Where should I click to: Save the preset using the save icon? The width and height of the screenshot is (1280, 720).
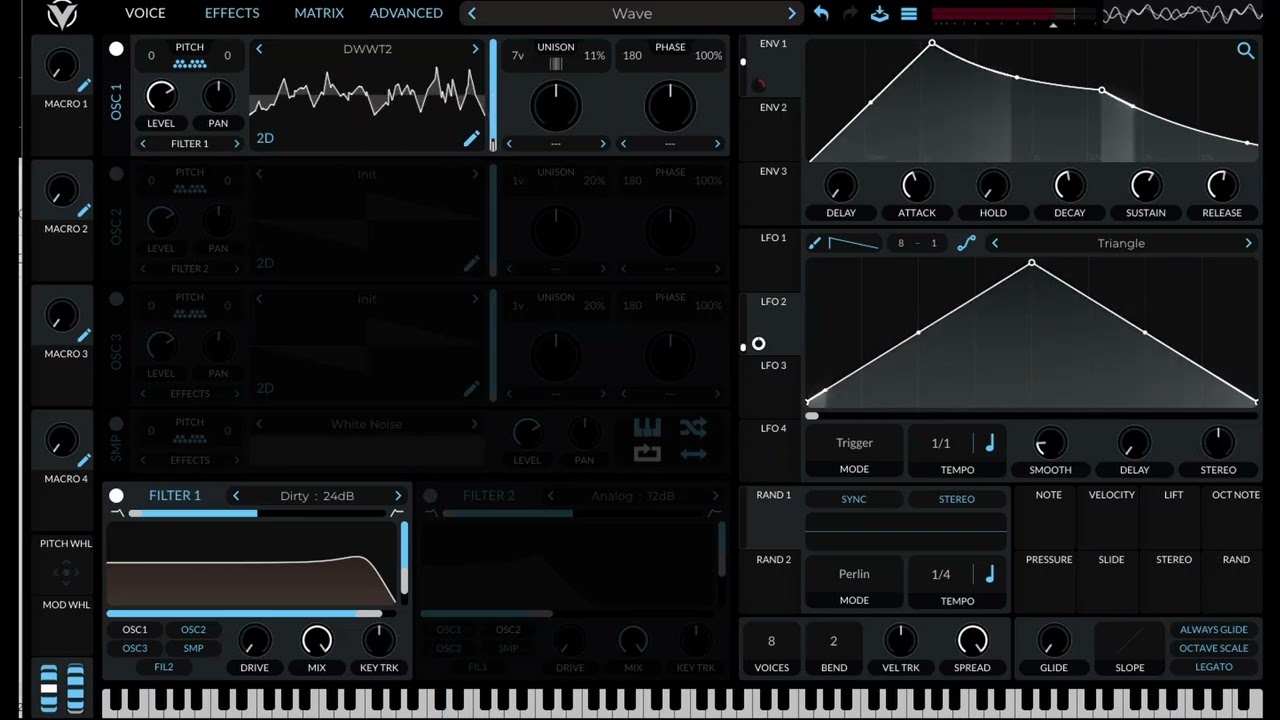click(879, 13)
